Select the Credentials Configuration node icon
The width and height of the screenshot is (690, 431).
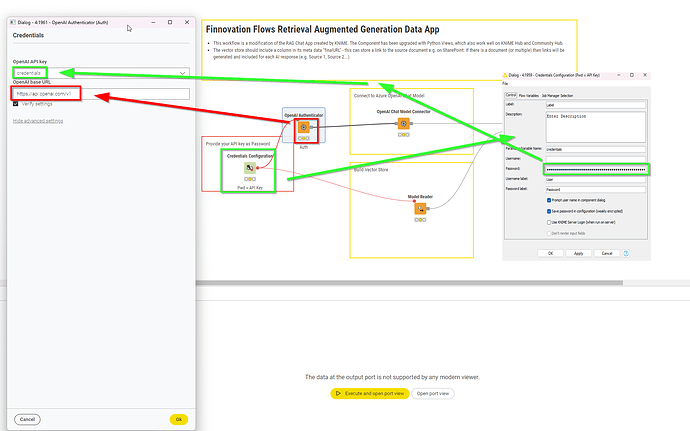click(250, 168)
